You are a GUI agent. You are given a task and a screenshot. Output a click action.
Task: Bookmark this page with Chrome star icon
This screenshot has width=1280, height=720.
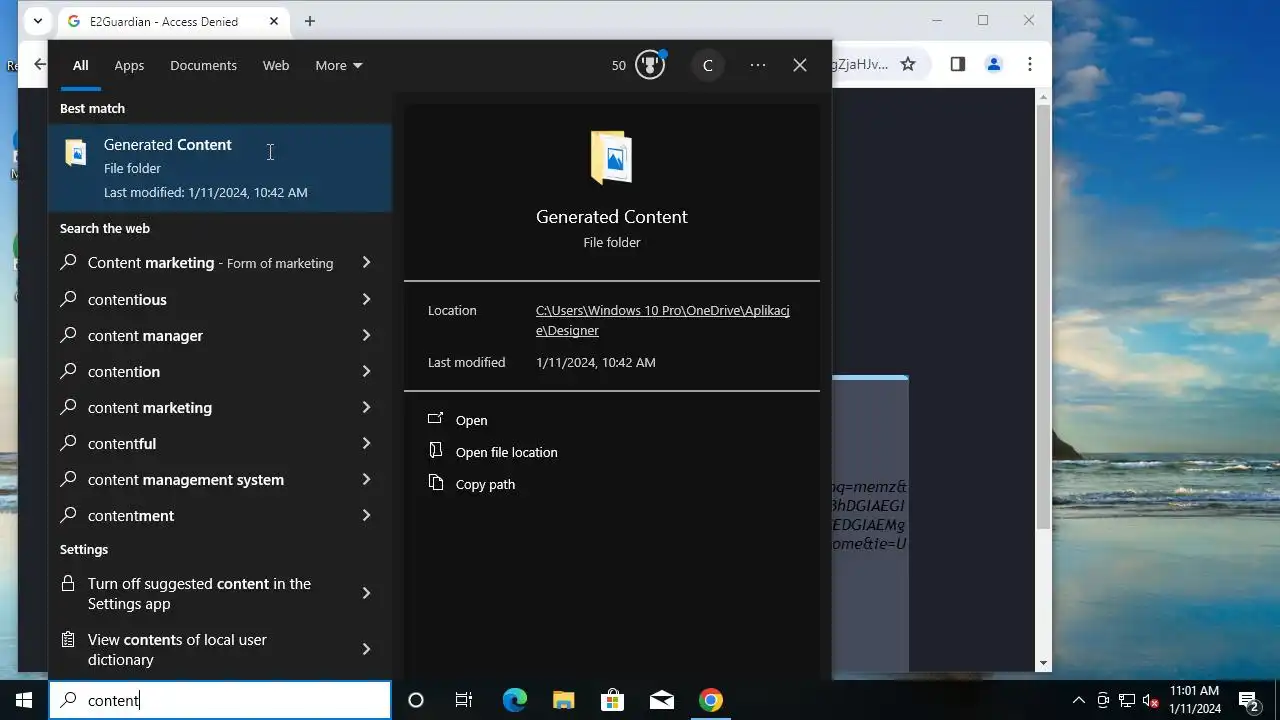click(x=908, y=64)
